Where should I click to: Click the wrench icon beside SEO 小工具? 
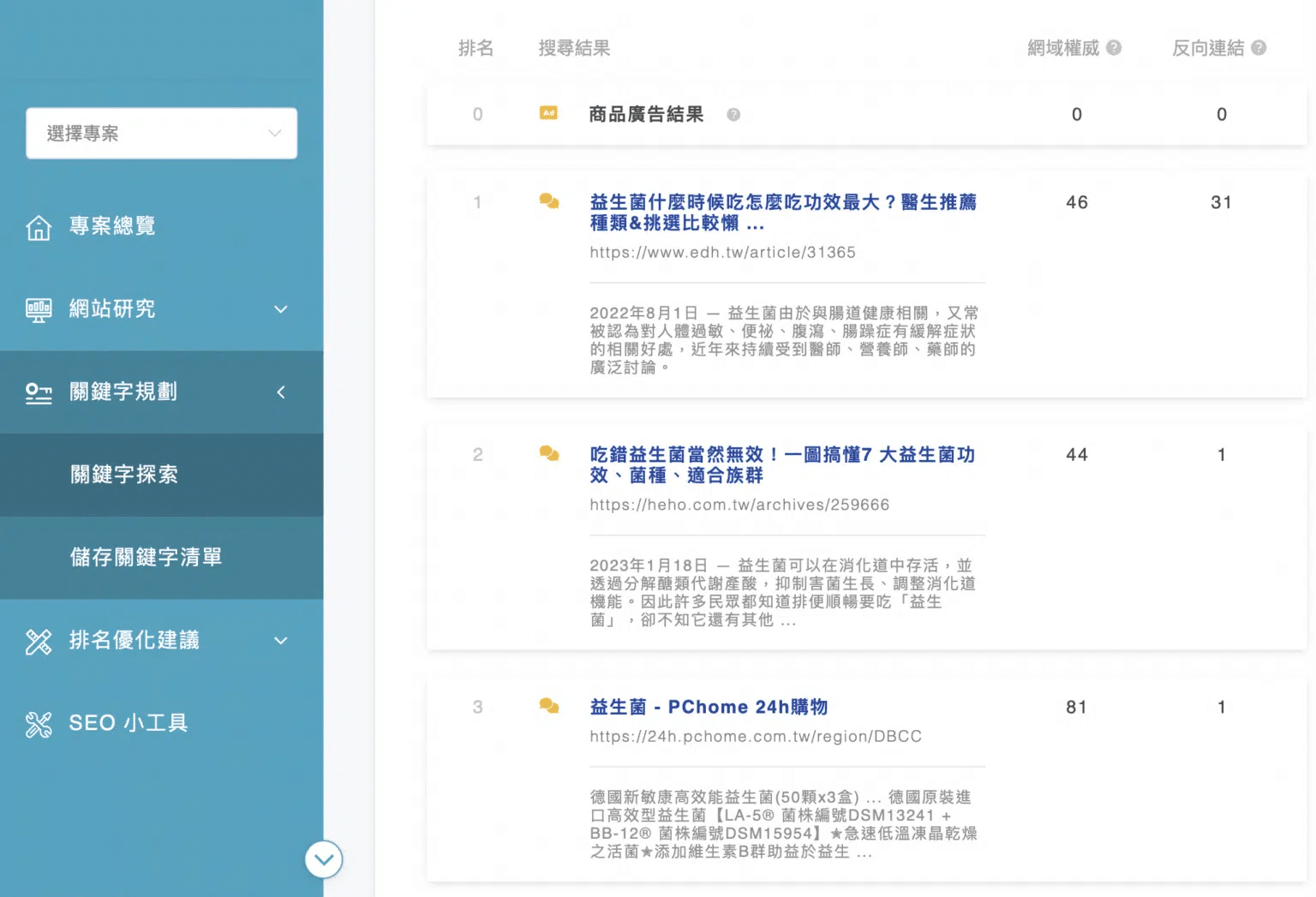39,724
